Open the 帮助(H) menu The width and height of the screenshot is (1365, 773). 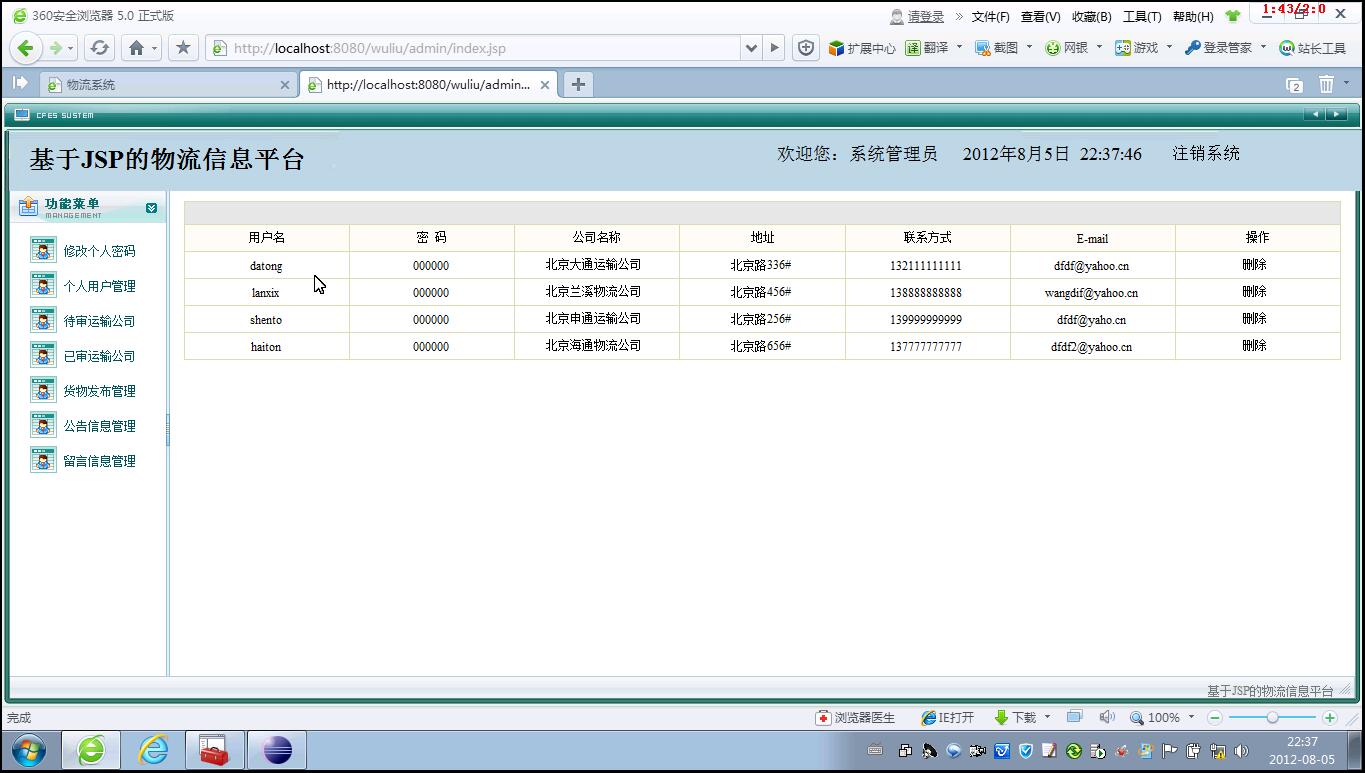[1193, 16]
